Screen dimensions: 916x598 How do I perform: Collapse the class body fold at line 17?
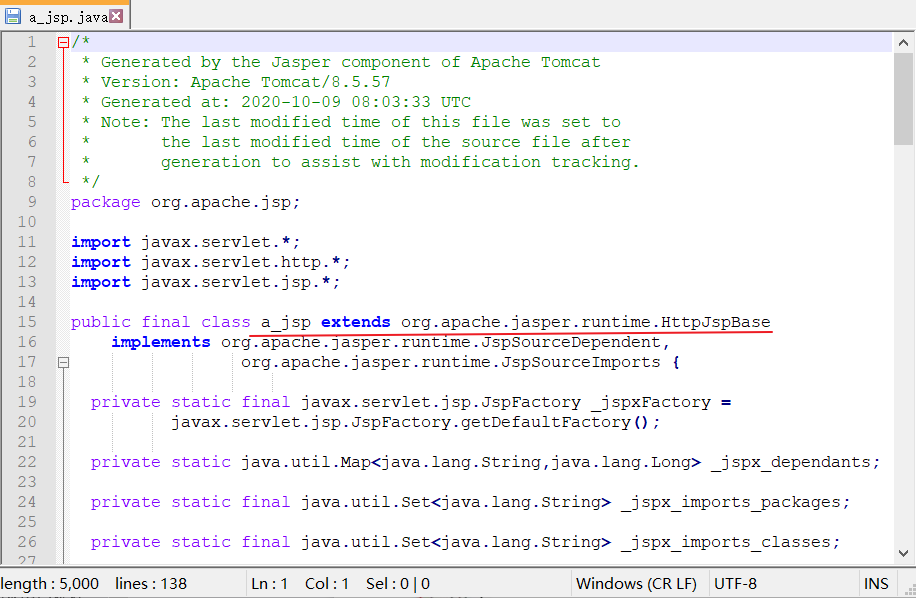(x=63, y=362)
